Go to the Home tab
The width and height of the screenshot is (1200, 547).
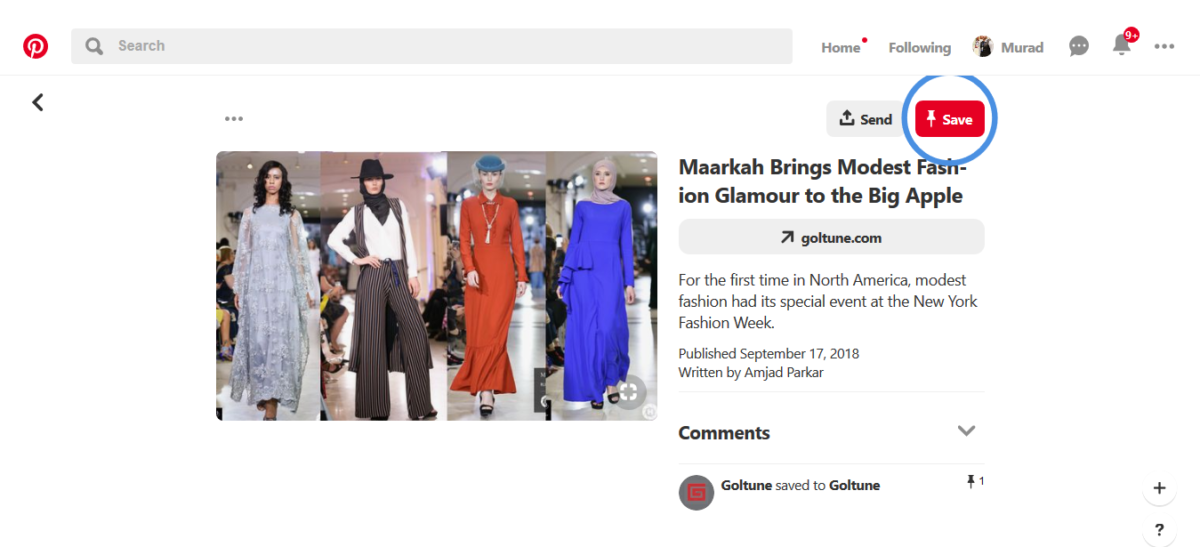[x=840, y=47]
